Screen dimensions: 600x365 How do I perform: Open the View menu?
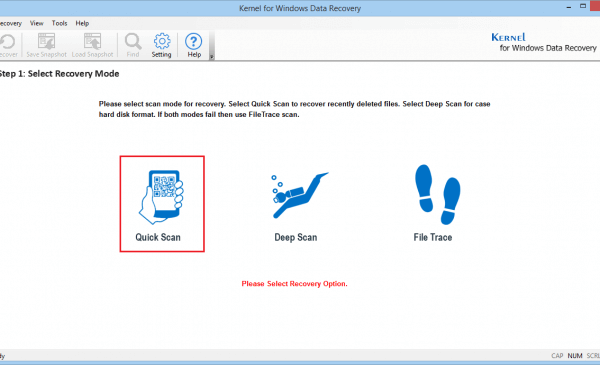click(36, 23)
